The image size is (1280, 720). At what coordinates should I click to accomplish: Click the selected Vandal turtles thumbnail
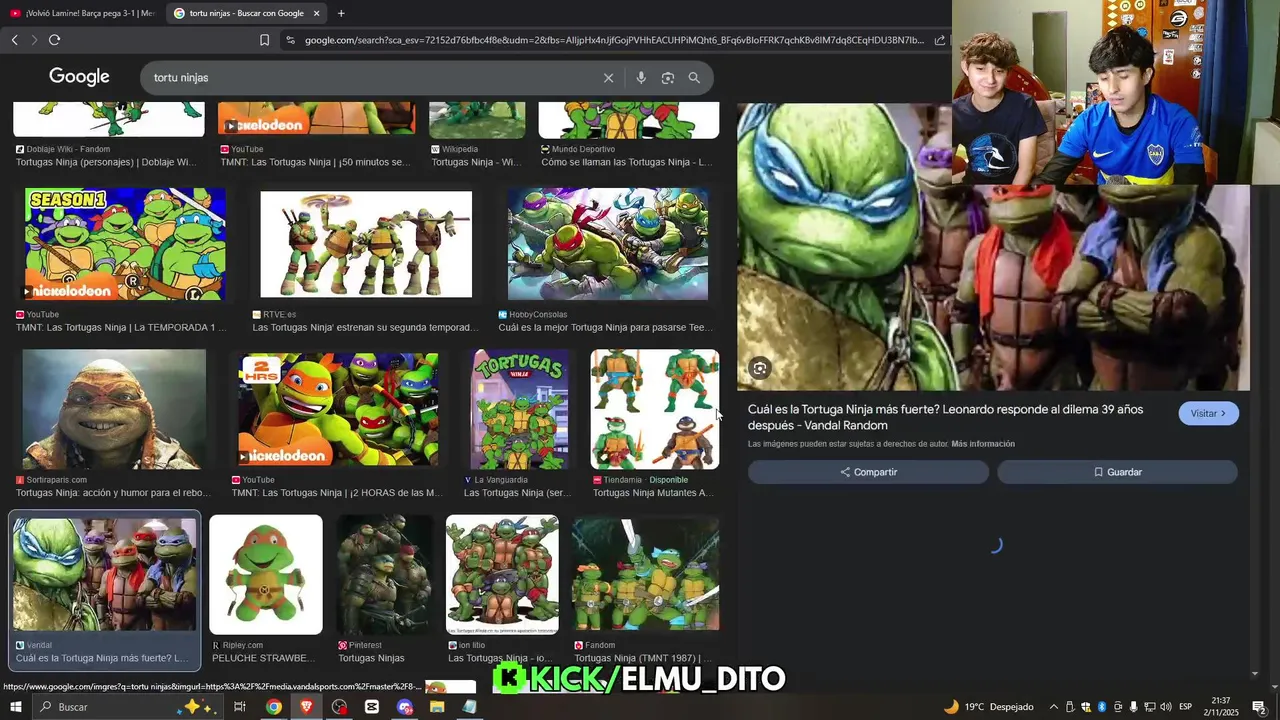point(105,574)
